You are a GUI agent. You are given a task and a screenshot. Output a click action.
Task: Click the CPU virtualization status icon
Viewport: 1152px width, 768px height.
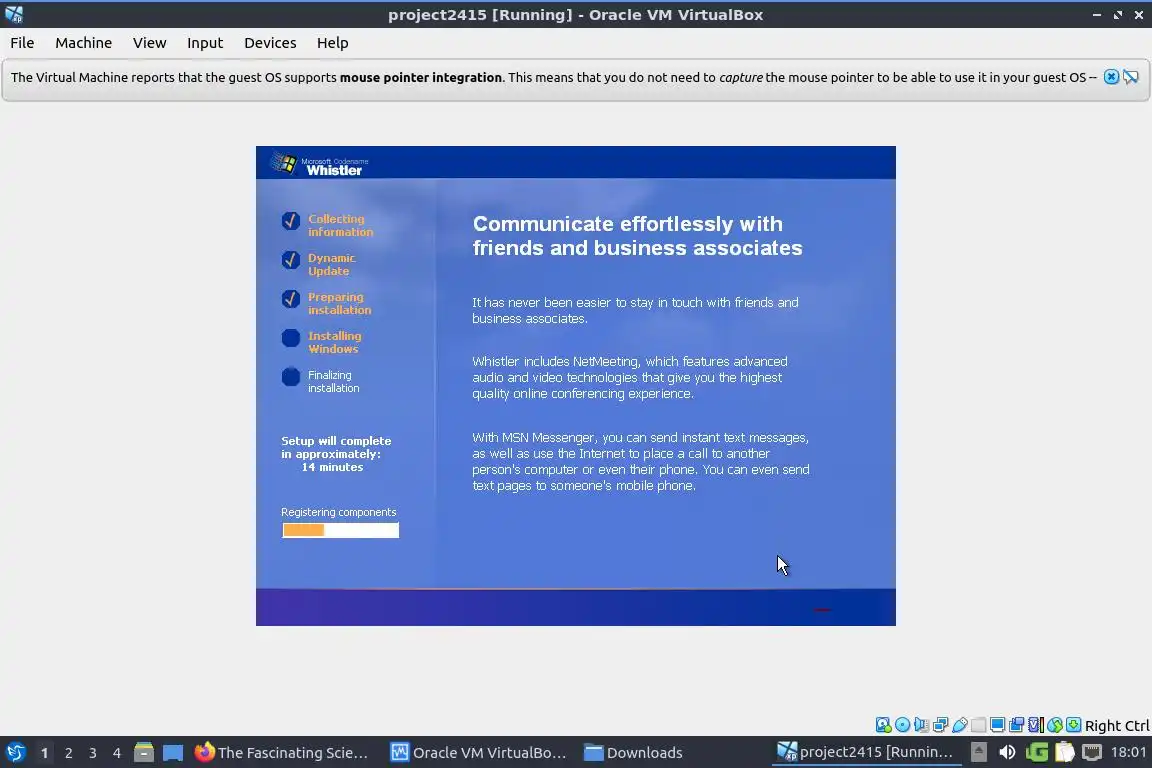[1036, 725]
